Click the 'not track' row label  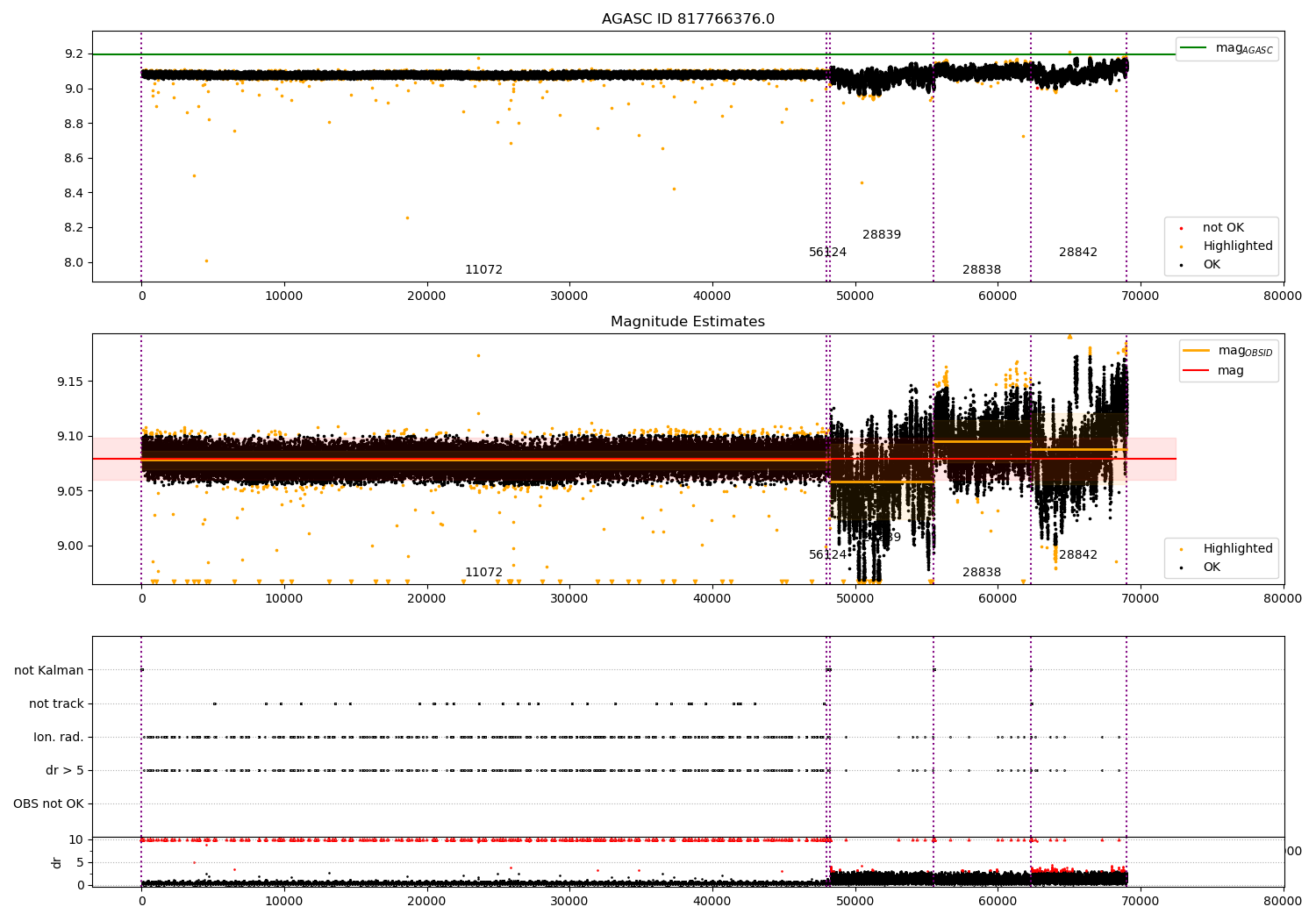56,704
